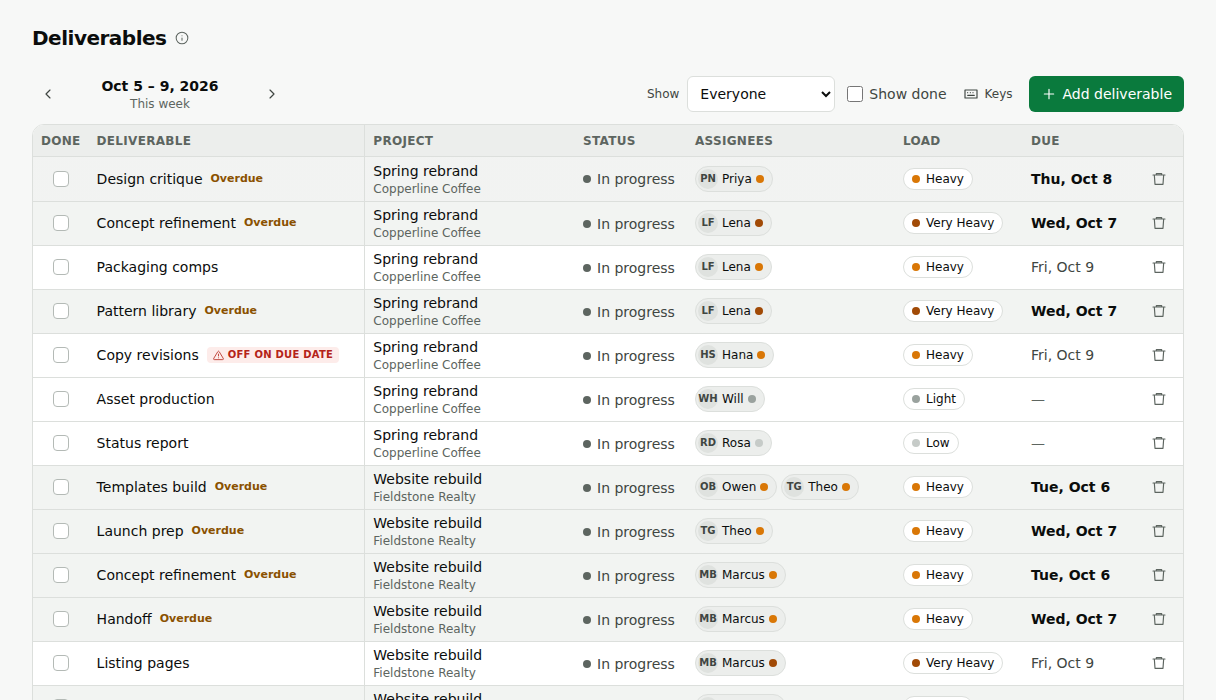Click the Assignees column header
Image resolution: width=1216 pixels, height=700 pixels.
point(734,141)
